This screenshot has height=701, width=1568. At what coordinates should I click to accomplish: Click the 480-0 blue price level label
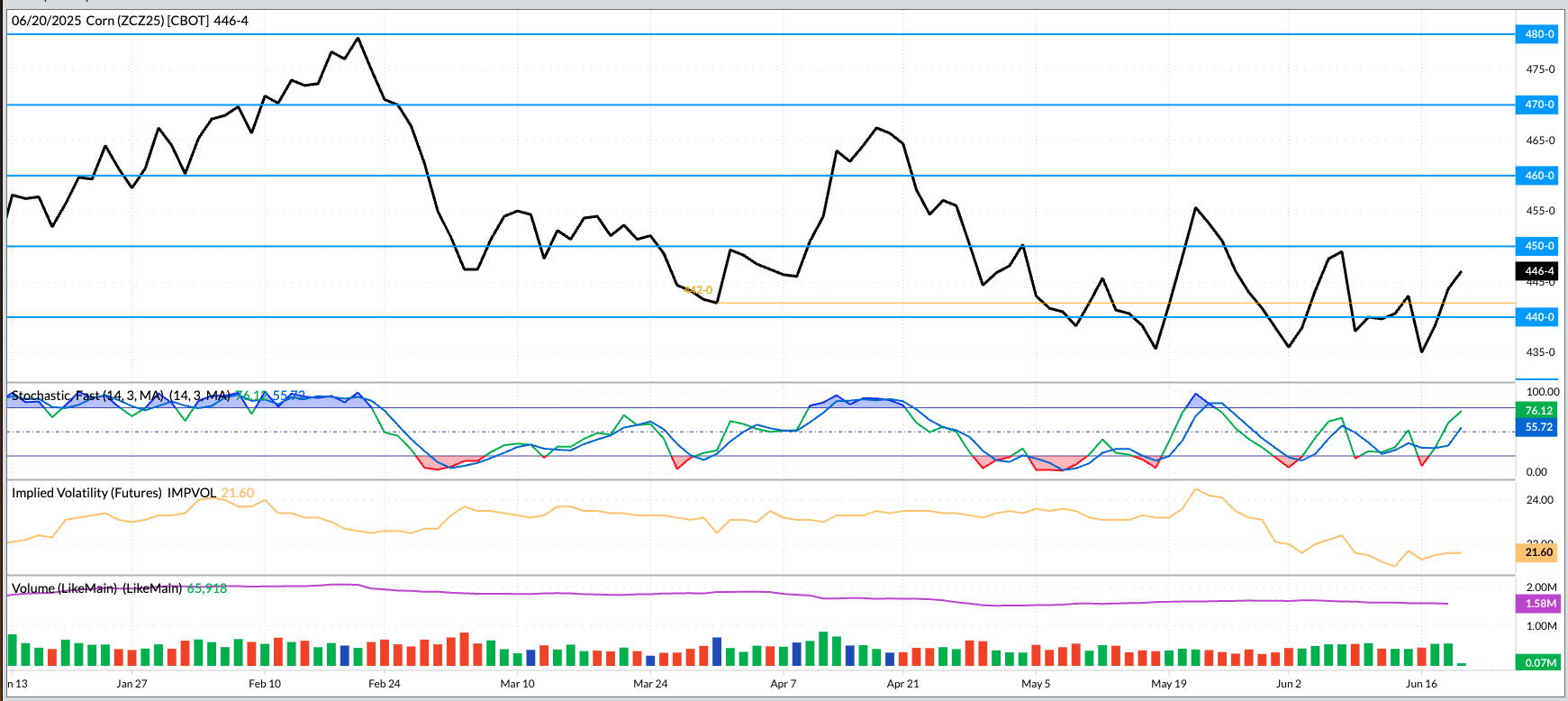(1538, 34)
